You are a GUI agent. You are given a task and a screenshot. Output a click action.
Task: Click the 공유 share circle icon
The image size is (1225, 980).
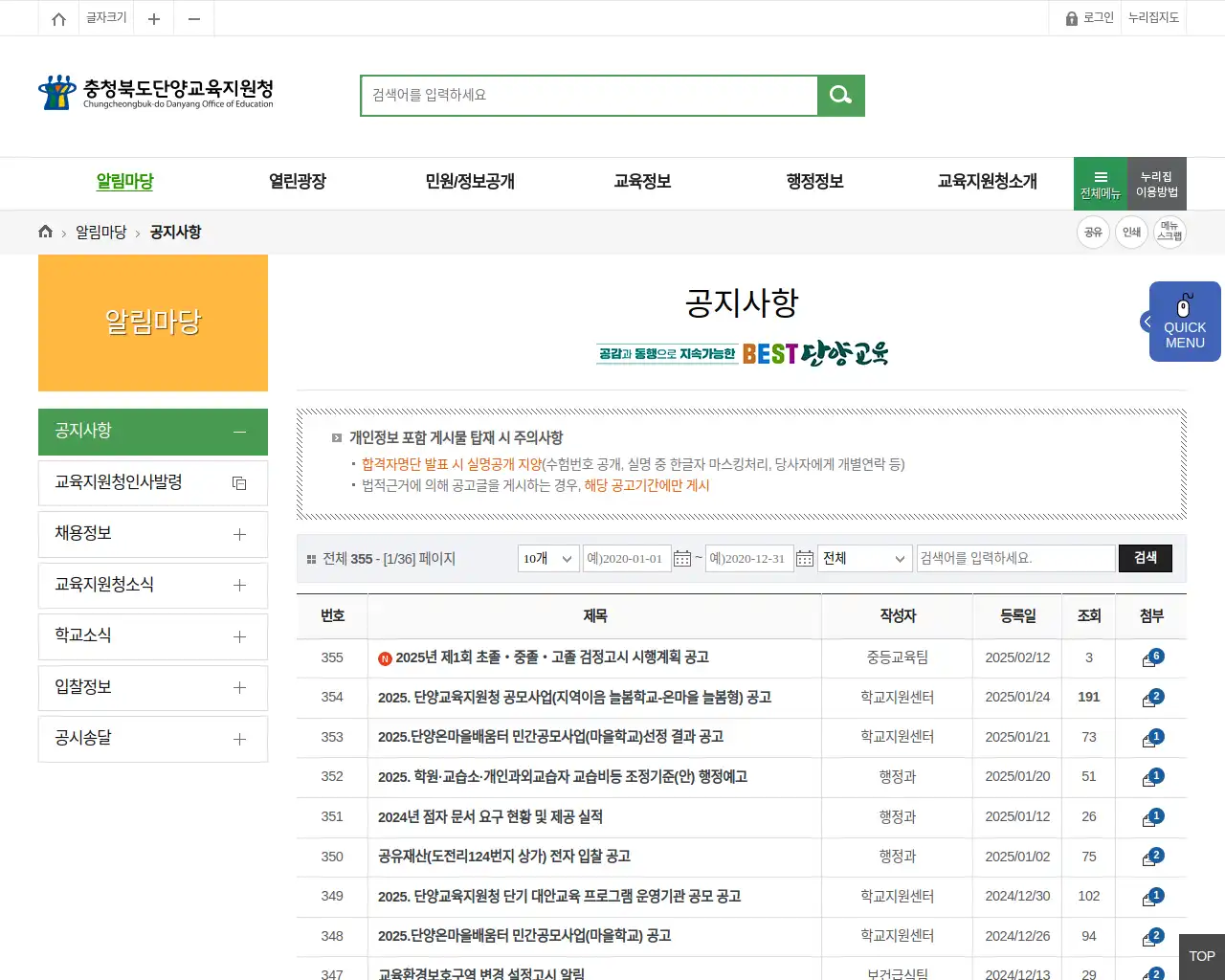tap(1093, 232)
